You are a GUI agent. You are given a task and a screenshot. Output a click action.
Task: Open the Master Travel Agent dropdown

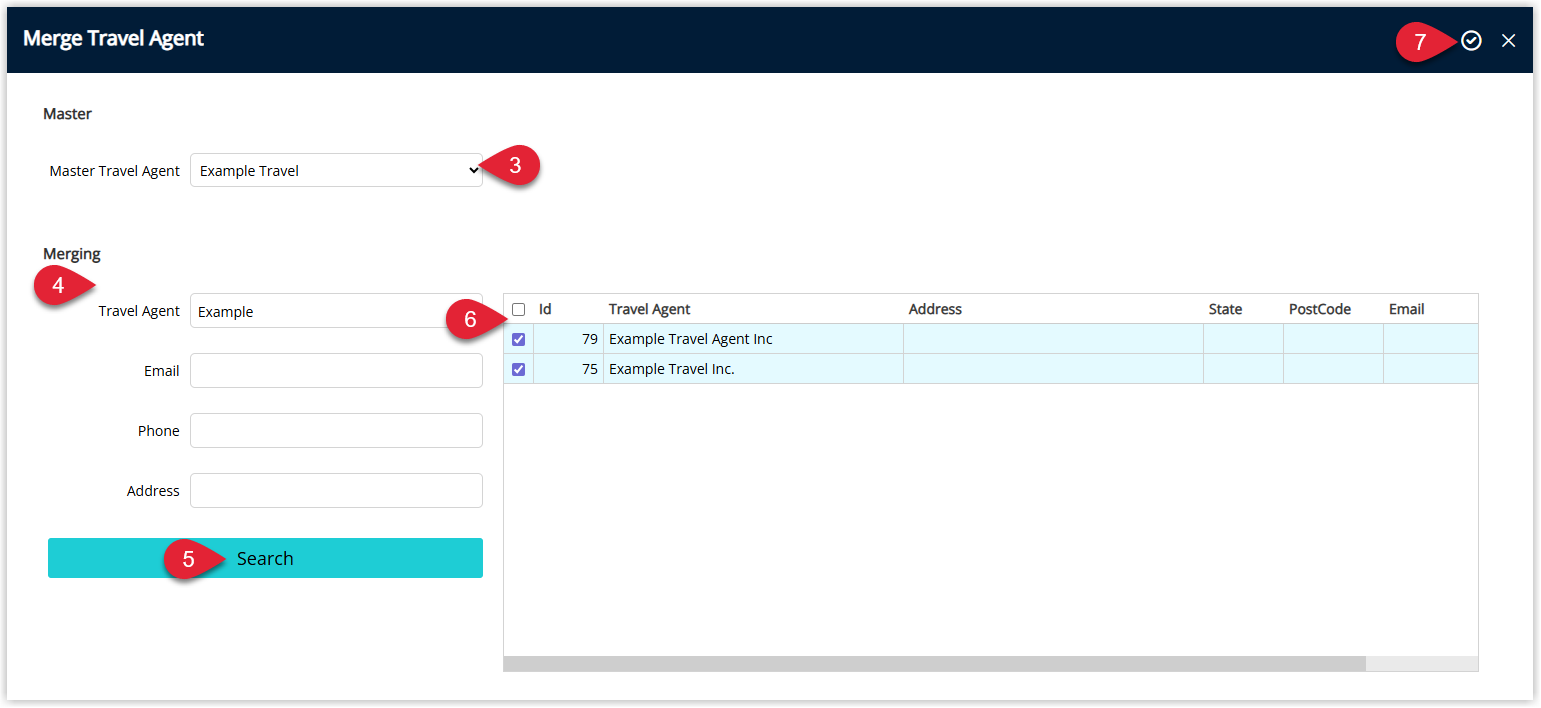[x=336, y=170]
